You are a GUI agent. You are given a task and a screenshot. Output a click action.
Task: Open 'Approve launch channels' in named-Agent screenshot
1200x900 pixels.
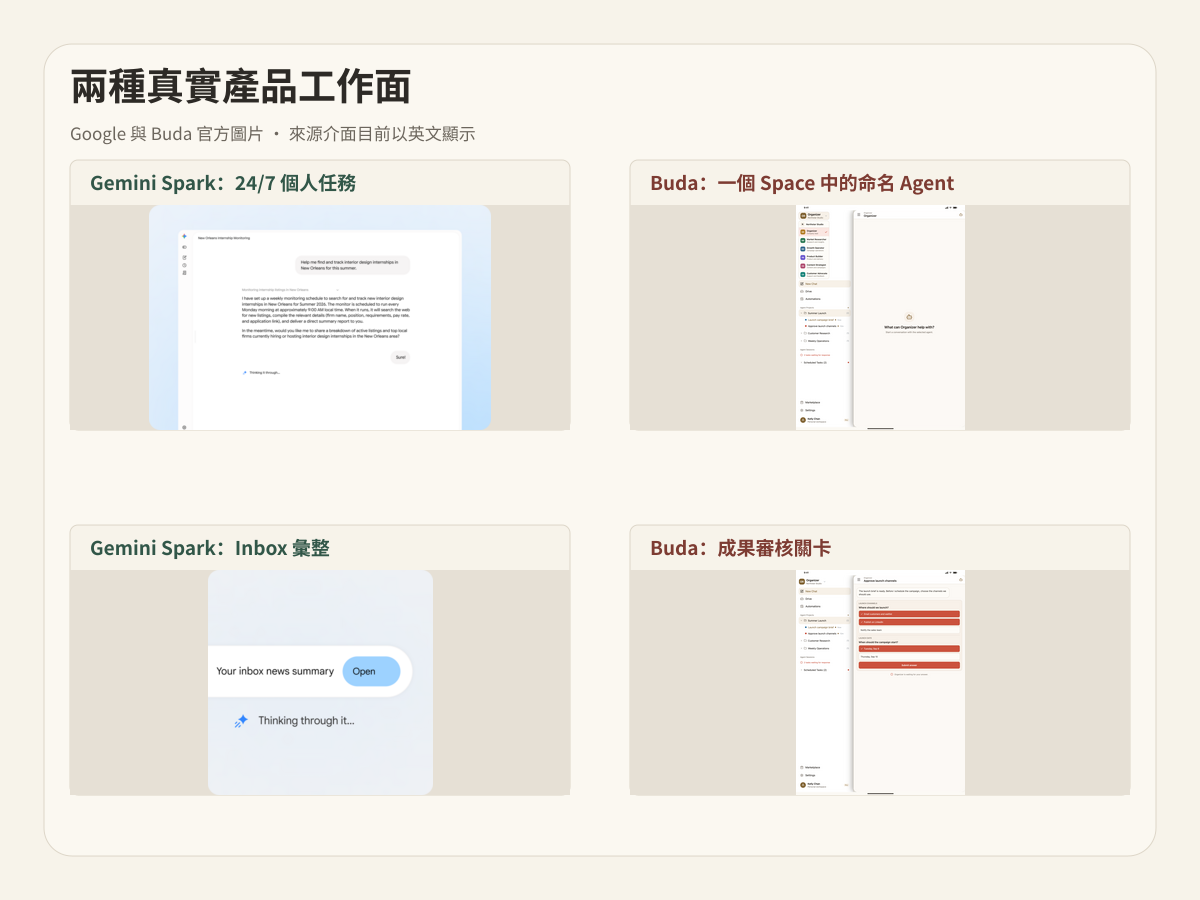(x=823, y=326)
